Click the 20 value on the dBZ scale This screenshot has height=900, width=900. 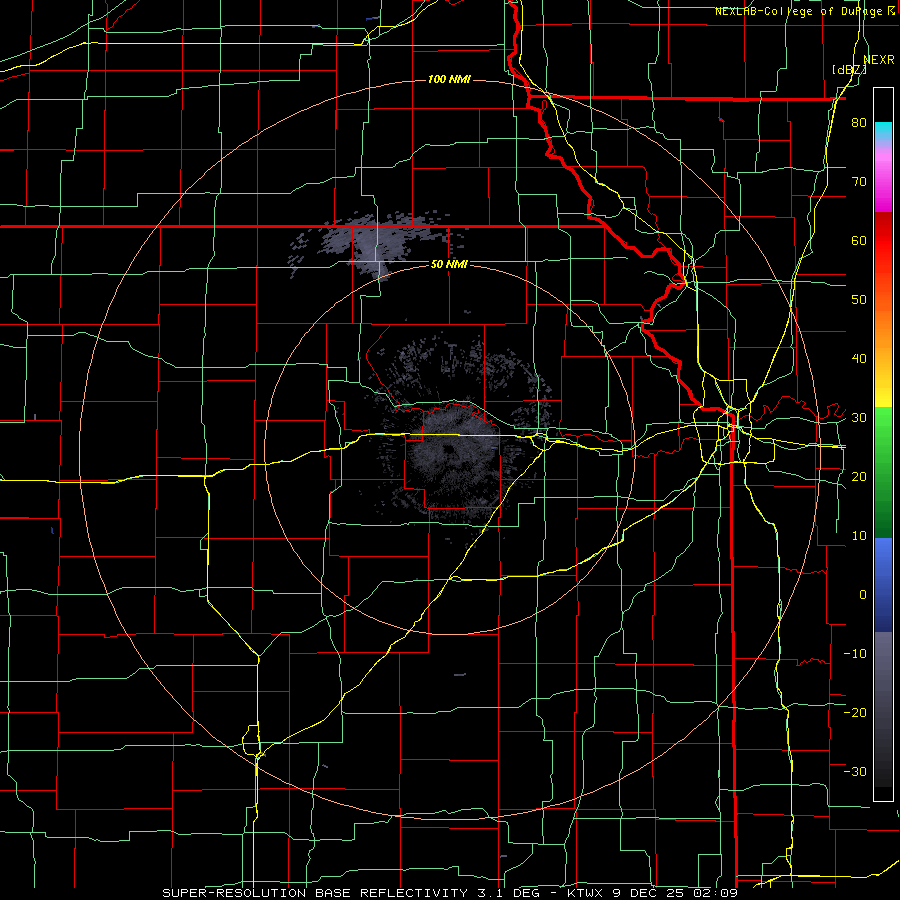(859, 476)
